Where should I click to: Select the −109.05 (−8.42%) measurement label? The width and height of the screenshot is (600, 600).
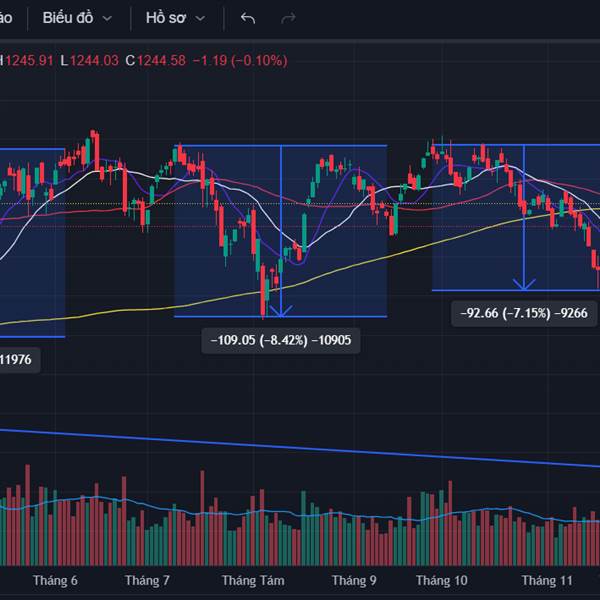pos(280,341)
